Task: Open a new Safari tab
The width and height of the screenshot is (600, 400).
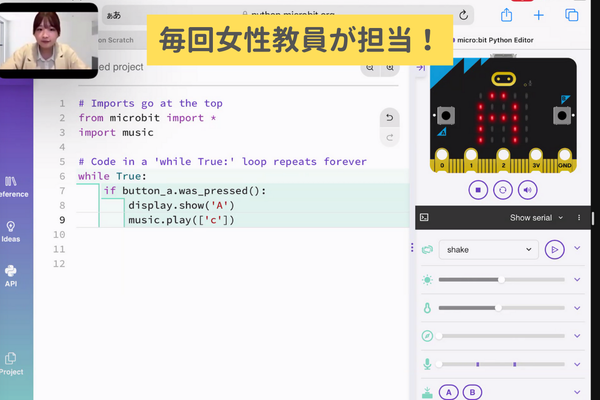Action: click(538, 15)
